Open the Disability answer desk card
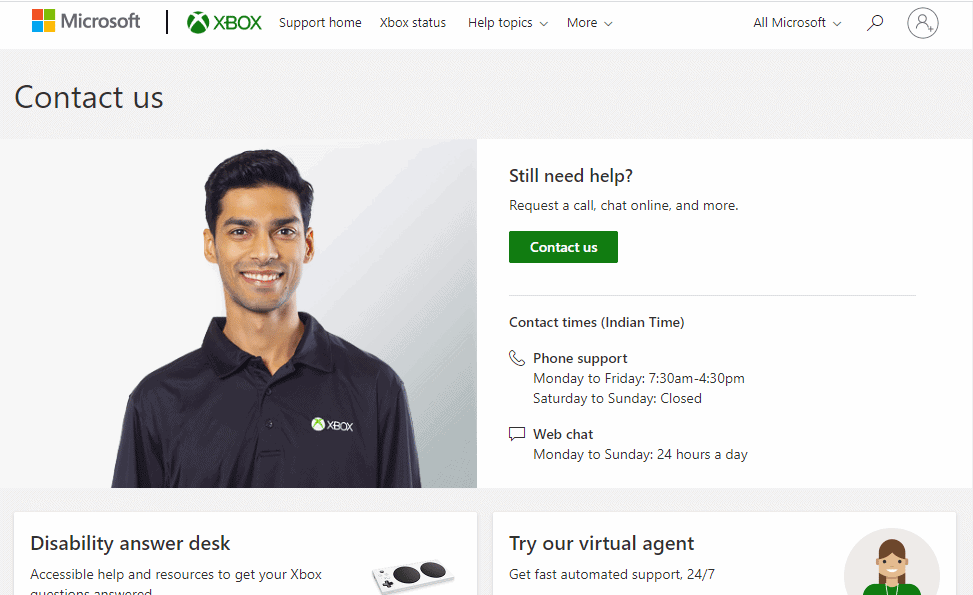The image size is (973, 595). point(131,543)
